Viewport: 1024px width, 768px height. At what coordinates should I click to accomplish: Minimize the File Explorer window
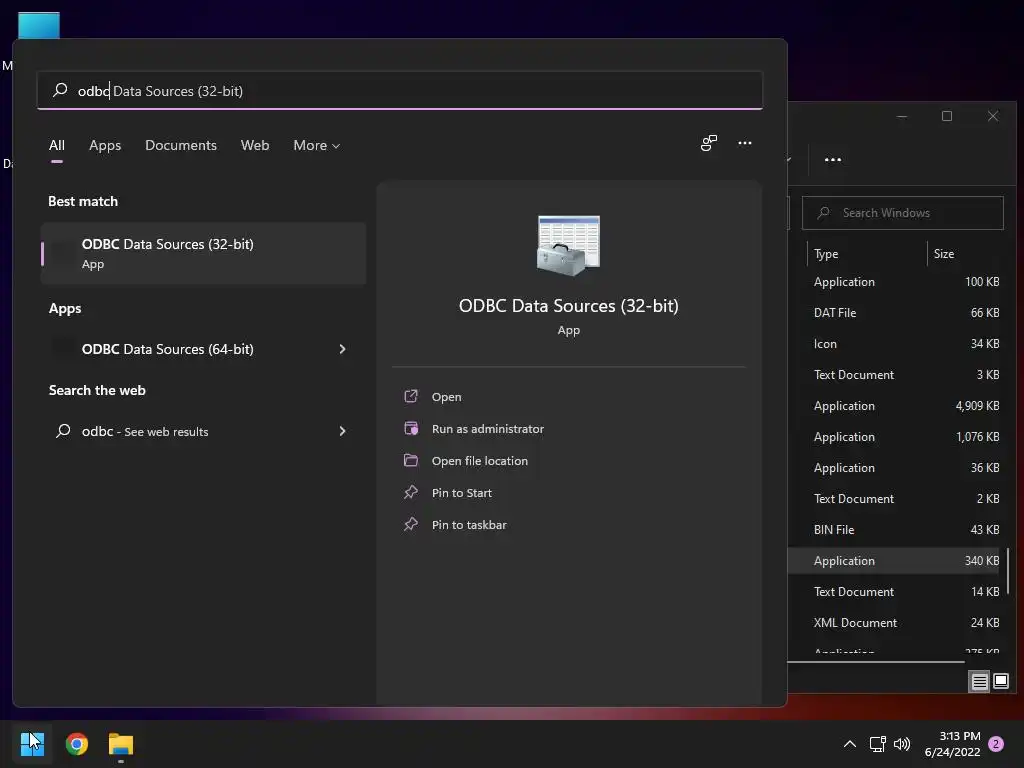click(902, 116)
